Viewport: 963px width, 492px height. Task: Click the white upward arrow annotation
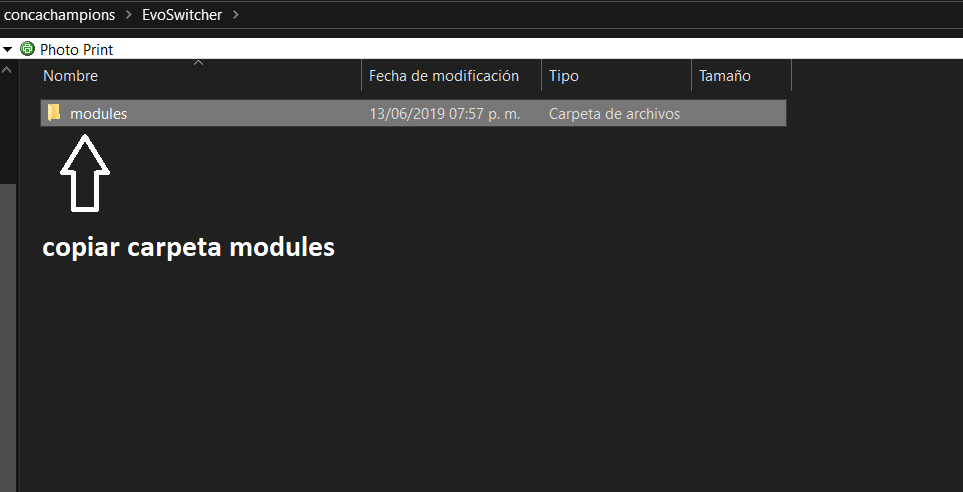85,173
